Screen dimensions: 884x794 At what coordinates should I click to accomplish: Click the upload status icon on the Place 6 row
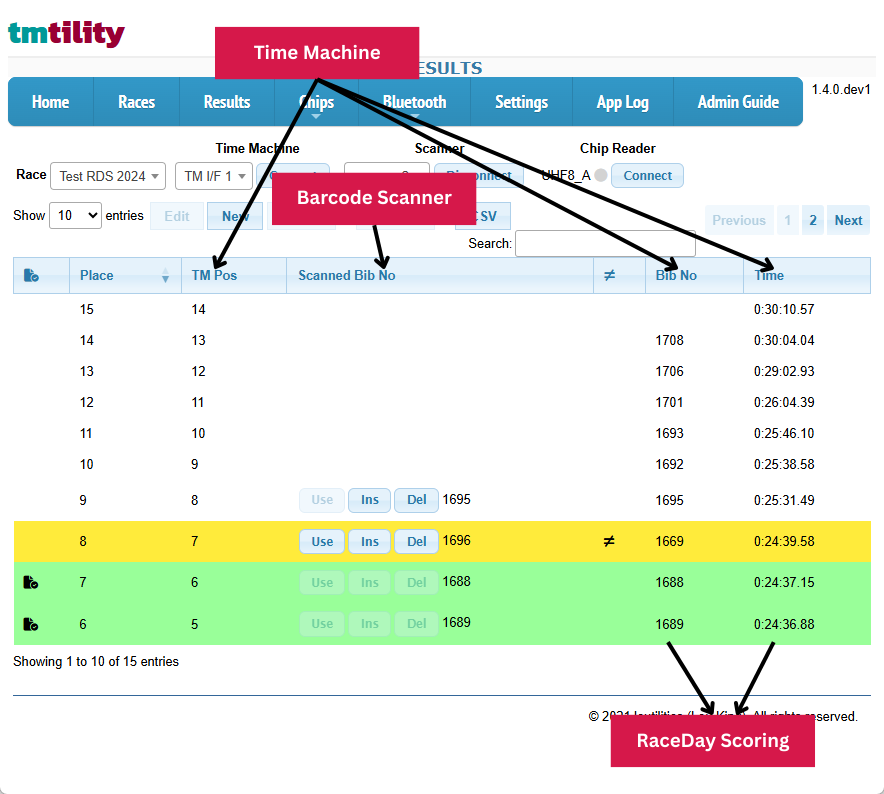(31, 624)
